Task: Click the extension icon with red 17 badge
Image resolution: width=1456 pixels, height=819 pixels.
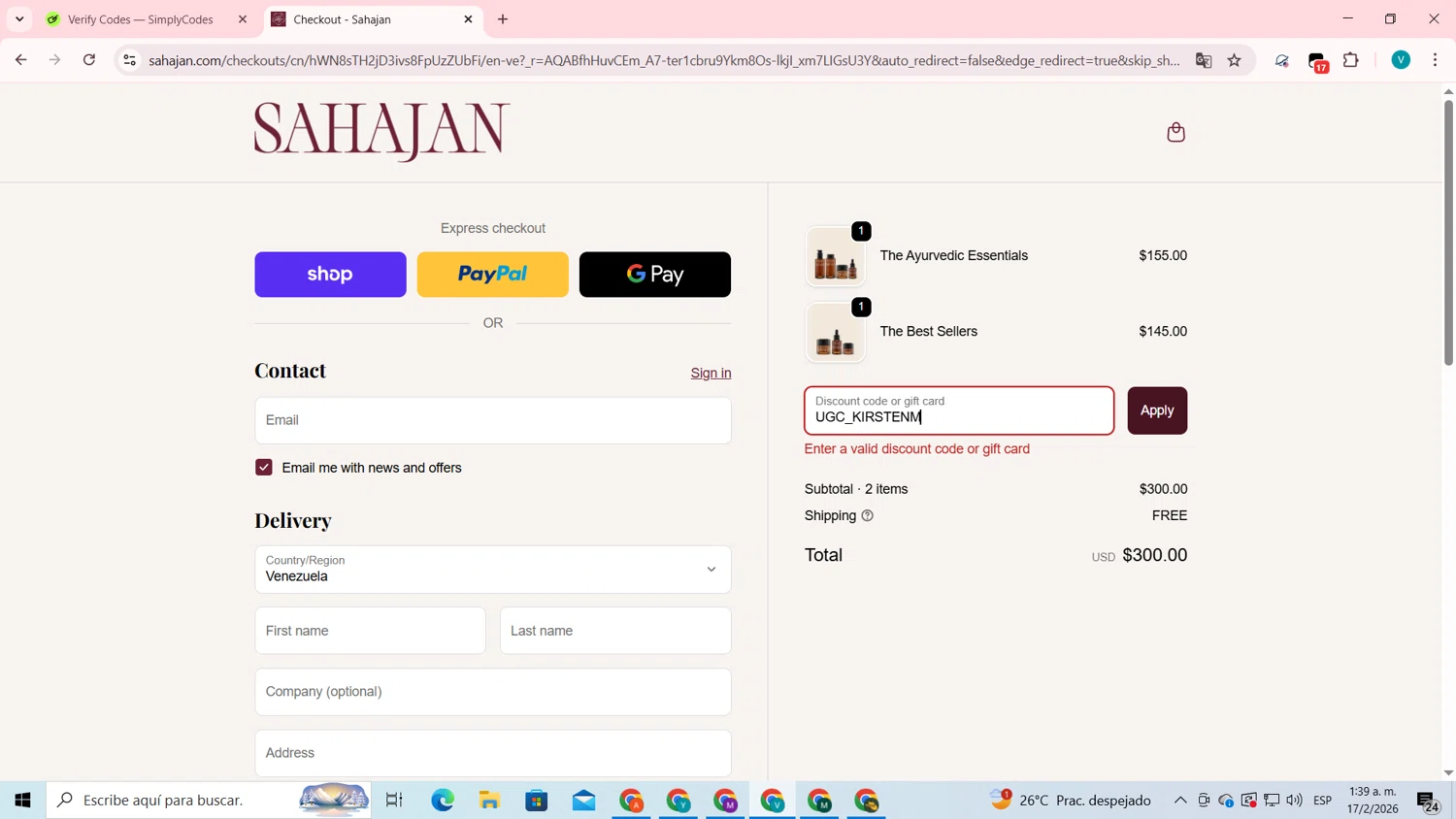Action: 1317,62
